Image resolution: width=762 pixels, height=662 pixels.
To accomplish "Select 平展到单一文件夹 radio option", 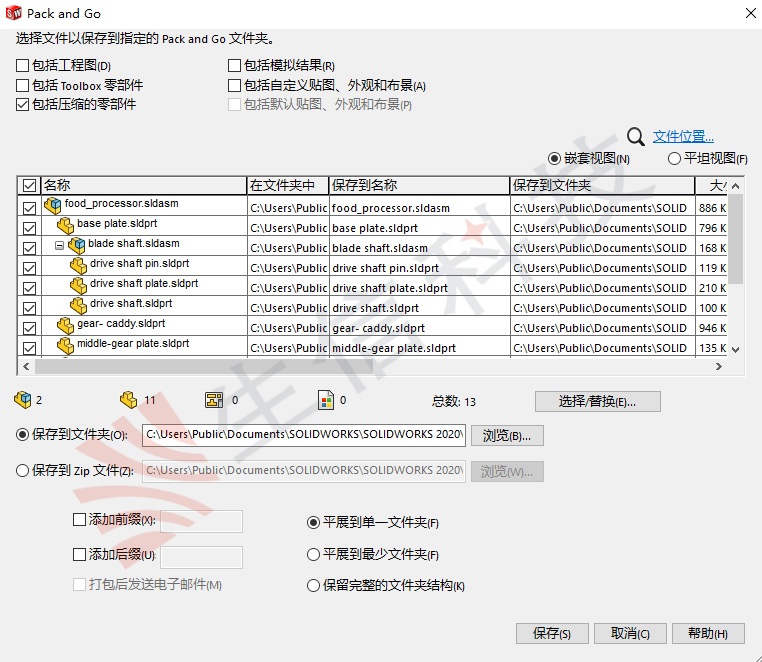I will pyautogui.click(x=313, y=523).
